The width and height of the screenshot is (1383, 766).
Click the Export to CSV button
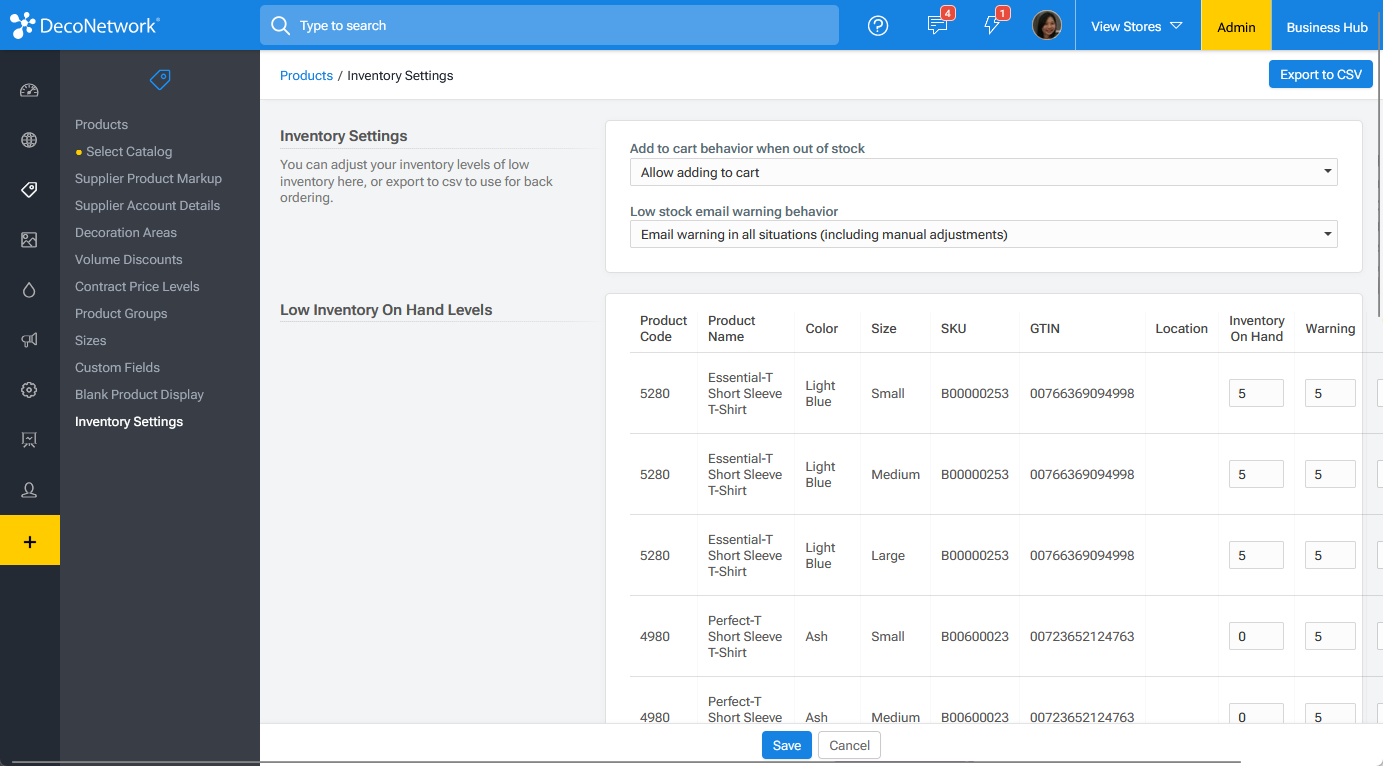pyautogui.click(x=1320, y=74)
